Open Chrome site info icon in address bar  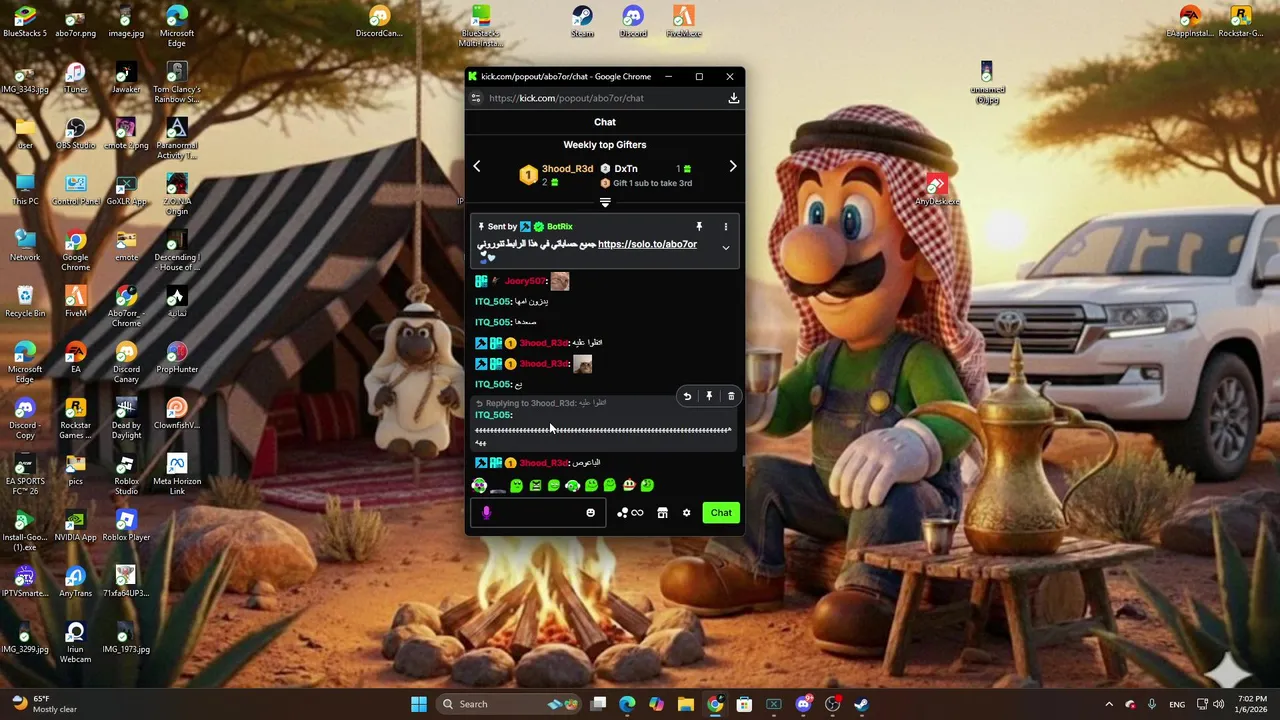tap(476, 98)
